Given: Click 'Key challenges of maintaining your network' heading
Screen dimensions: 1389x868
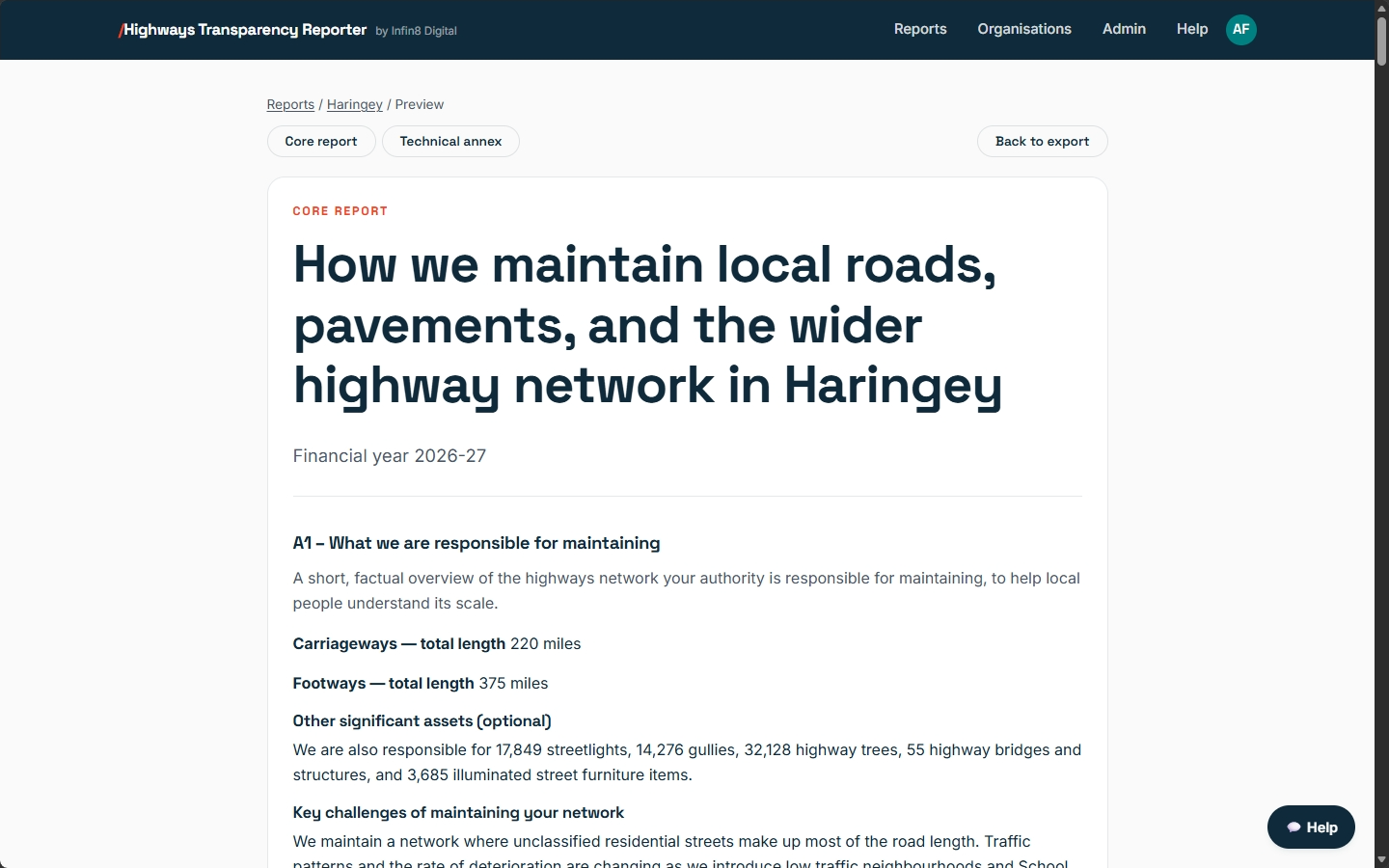Looking at the screenshot, I should pyautogui.click(x=458, y=813).
